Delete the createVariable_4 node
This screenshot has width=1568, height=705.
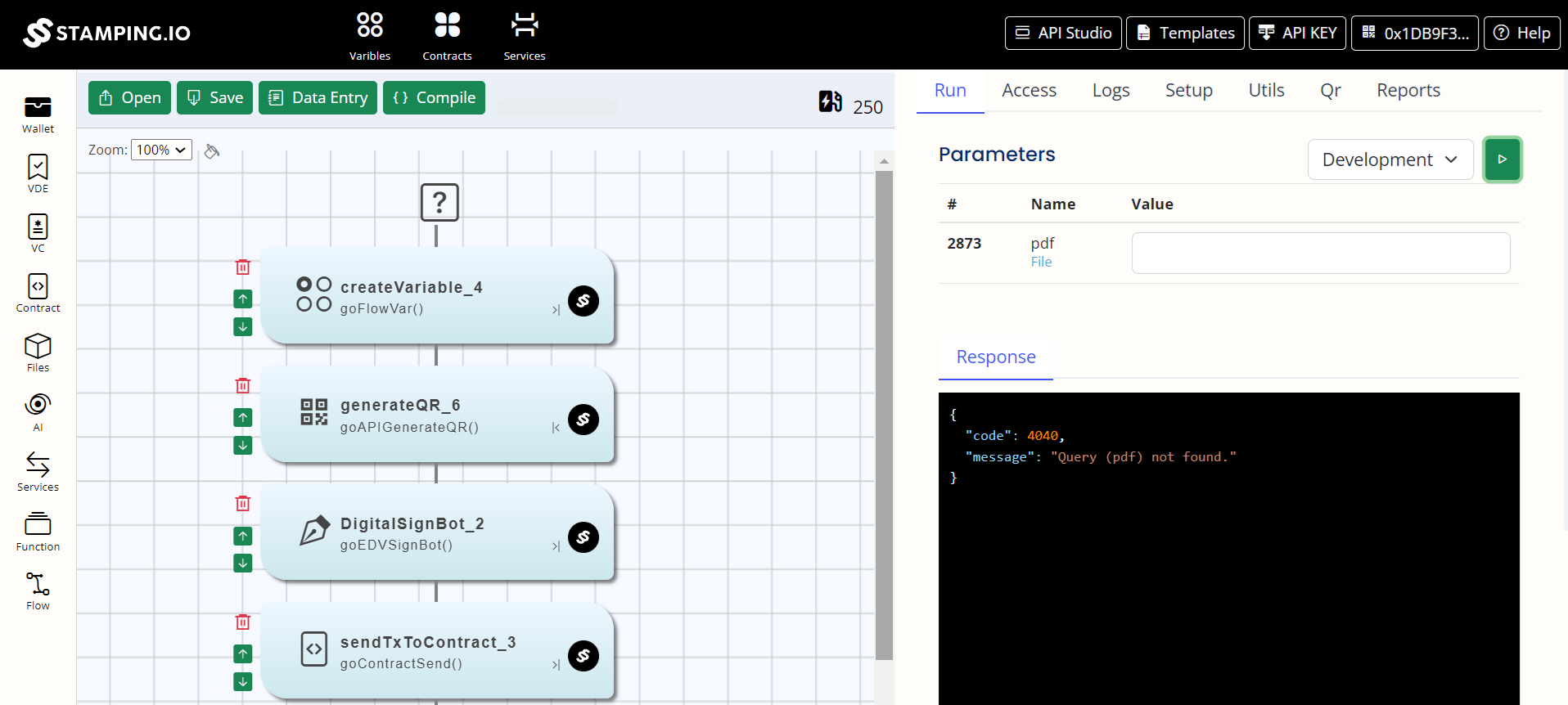tap(243, 267)
